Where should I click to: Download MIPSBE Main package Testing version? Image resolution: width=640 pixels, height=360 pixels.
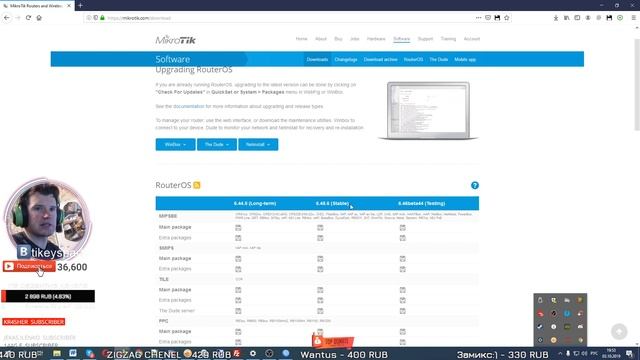click(x=402, y=227)
